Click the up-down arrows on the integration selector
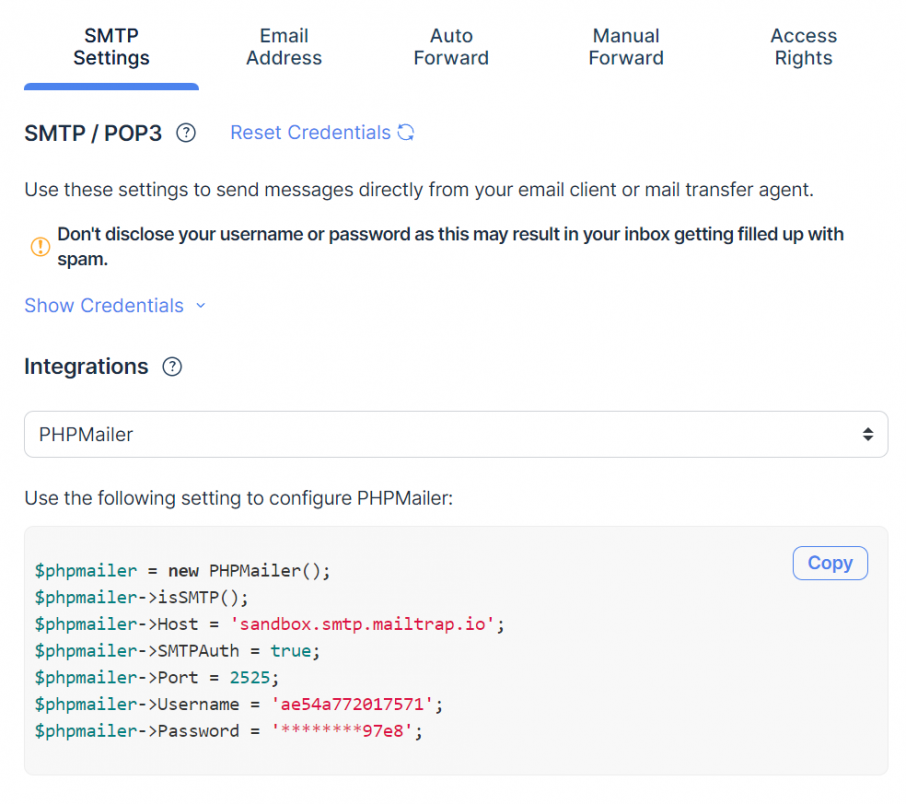Viewport: 906px width, 804px height. tap(866, 434)
